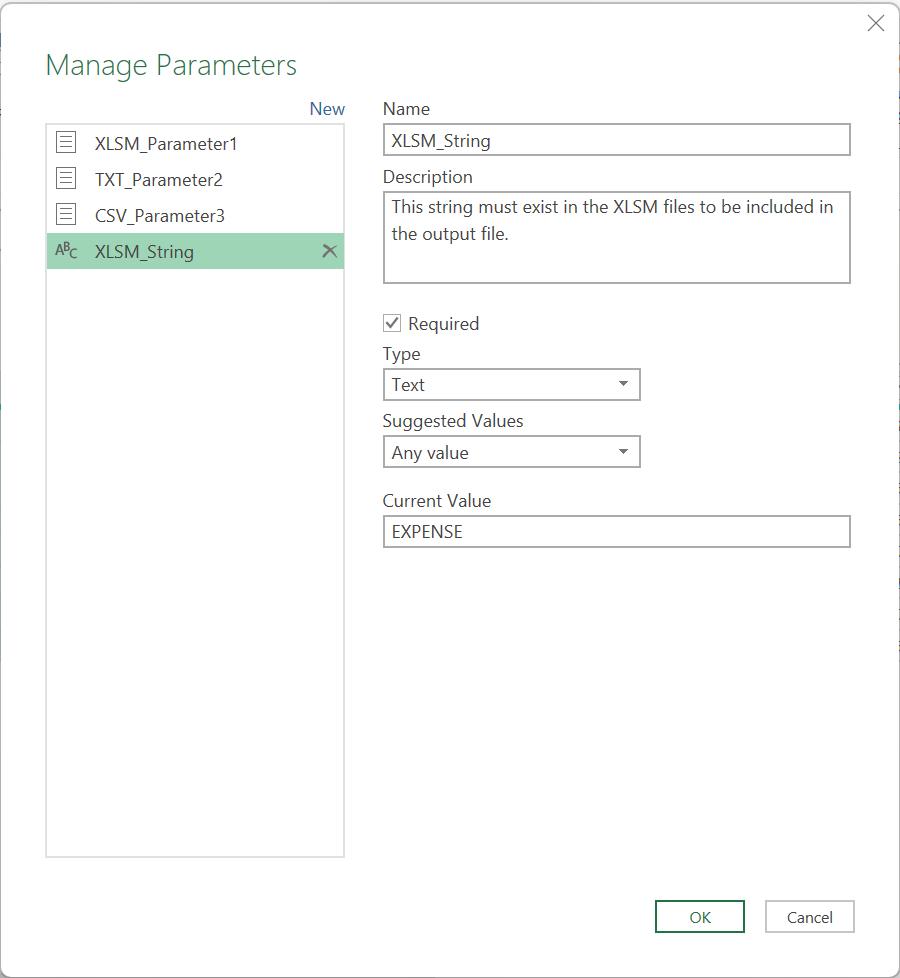900x978 pixels.
Task: Uncheck the Required checkbox
Action: (x=392, y=323)
